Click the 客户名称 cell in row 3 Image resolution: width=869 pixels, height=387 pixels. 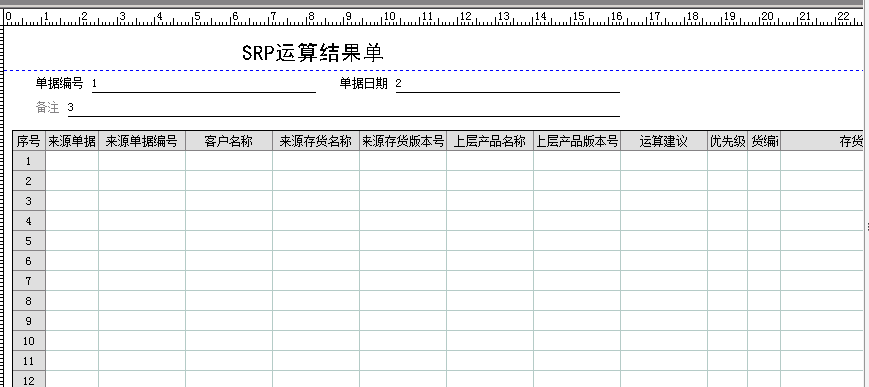tap(229, 201)
